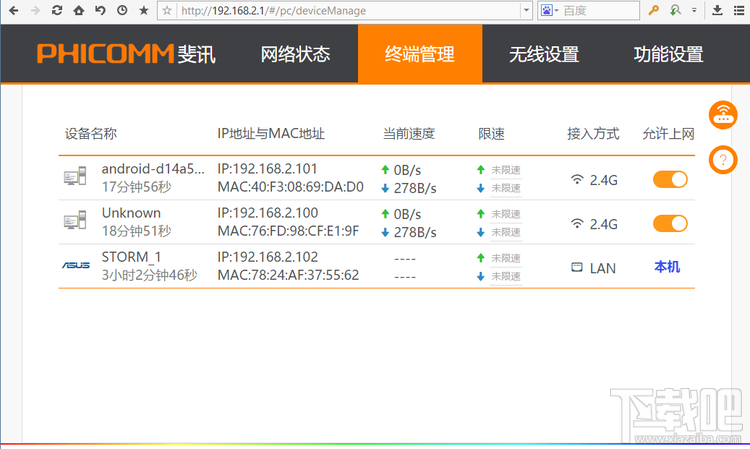The image size is (750, 449).
Task: Click the LAN port icon for STORM_1
Action: click(x=577, y=267)
